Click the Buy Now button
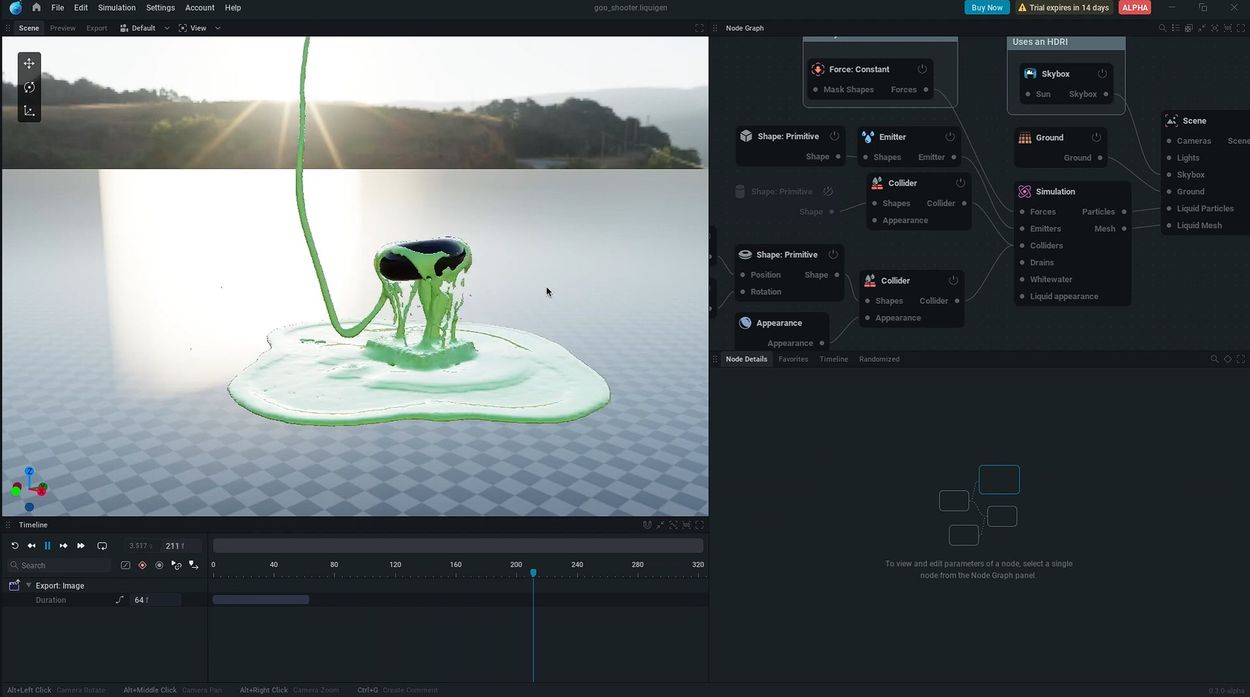Viewport: 1250px width, 697px height. (x=986, y=8)
